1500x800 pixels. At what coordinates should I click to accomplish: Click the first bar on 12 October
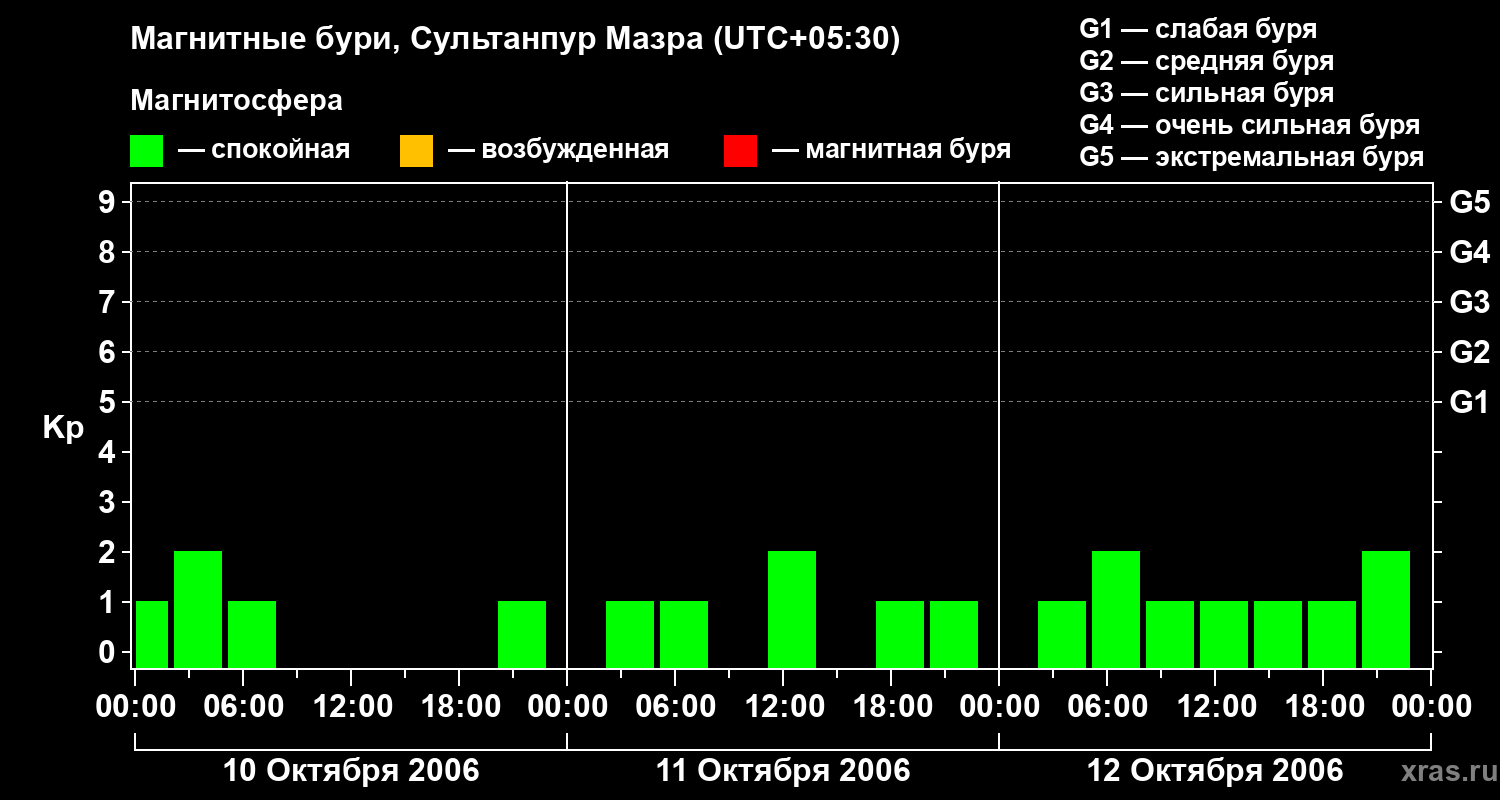(x=1062, y=634)
